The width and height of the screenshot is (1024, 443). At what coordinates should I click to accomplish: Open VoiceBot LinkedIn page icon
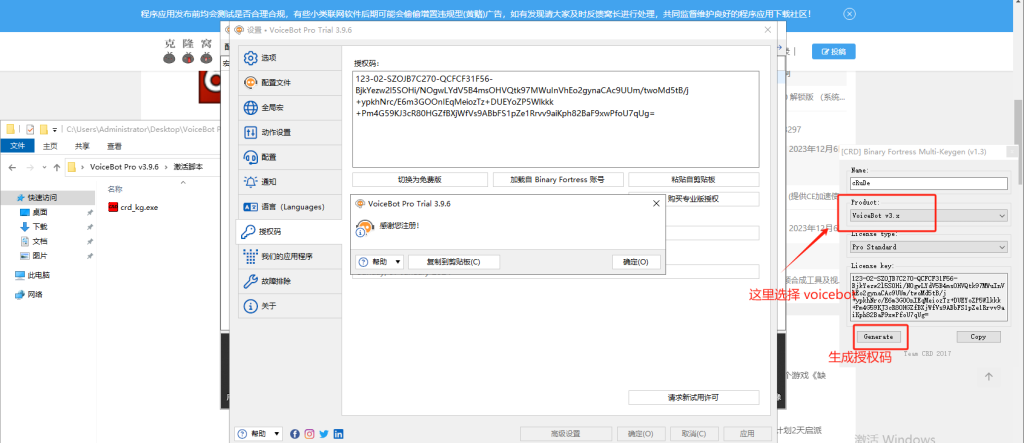pyautogui.click(x=338, y=434)
